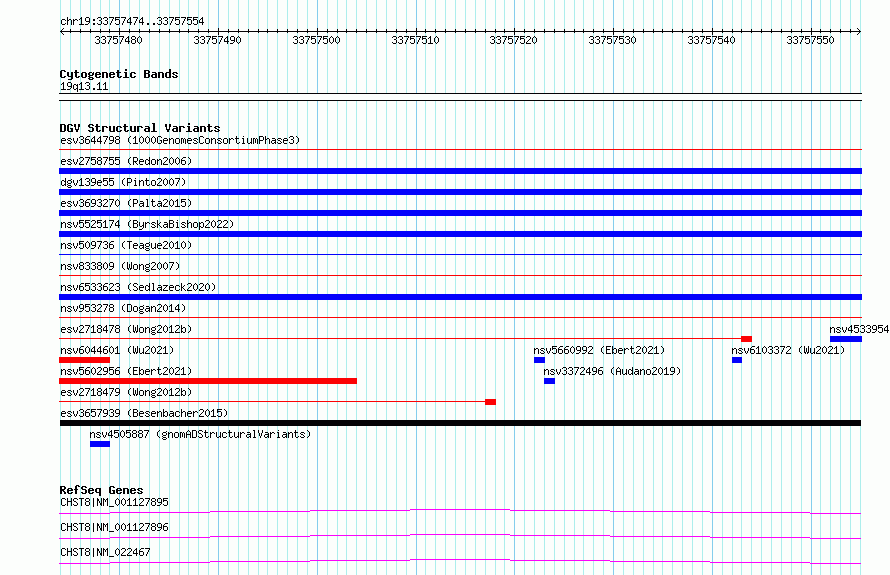The height and width of the screenshot is (575, 890).
Task: Click ruler position 33757480
Action: tap(118, 40)
